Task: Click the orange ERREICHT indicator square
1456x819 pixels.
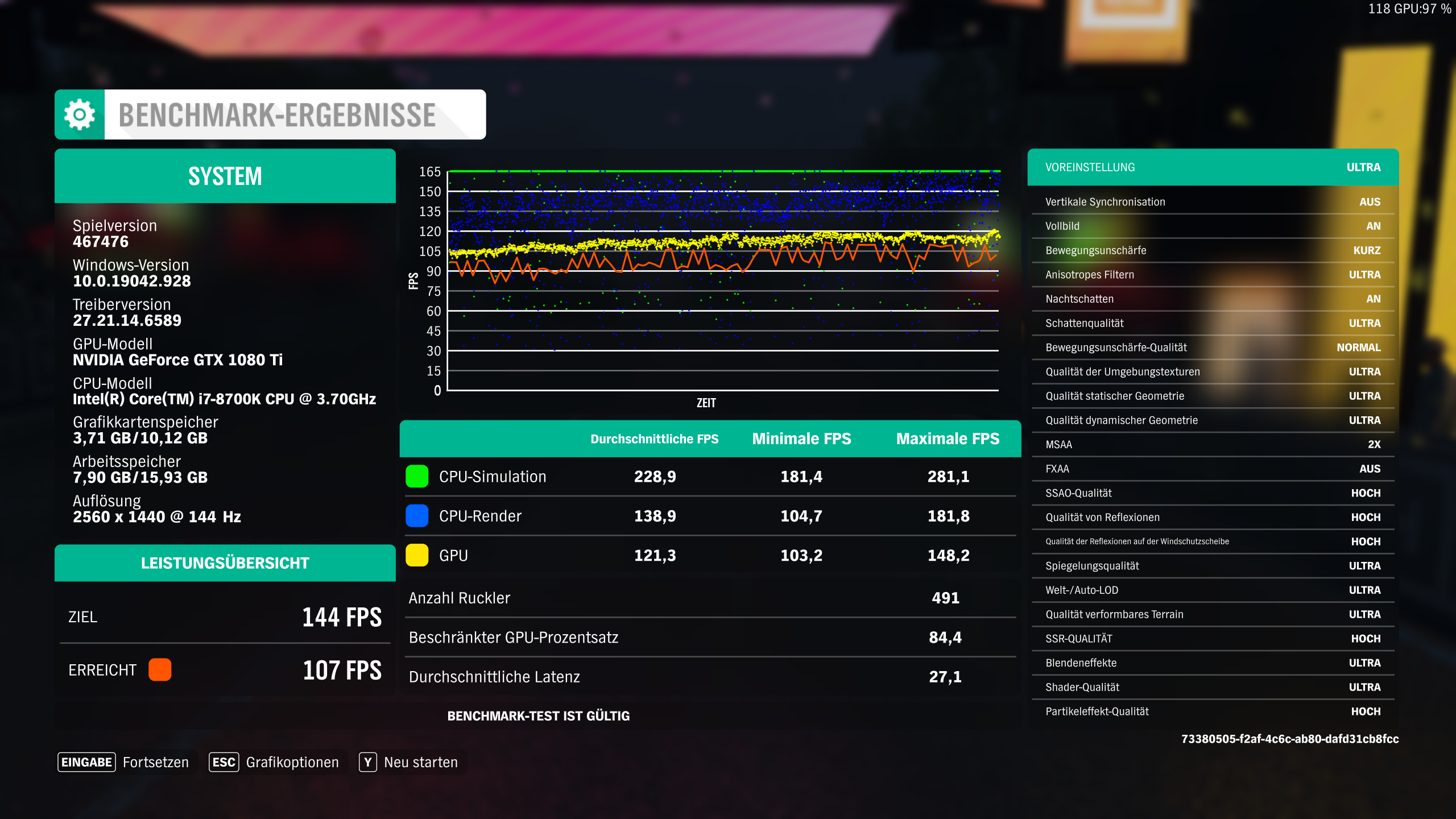Action: point(160,670)
